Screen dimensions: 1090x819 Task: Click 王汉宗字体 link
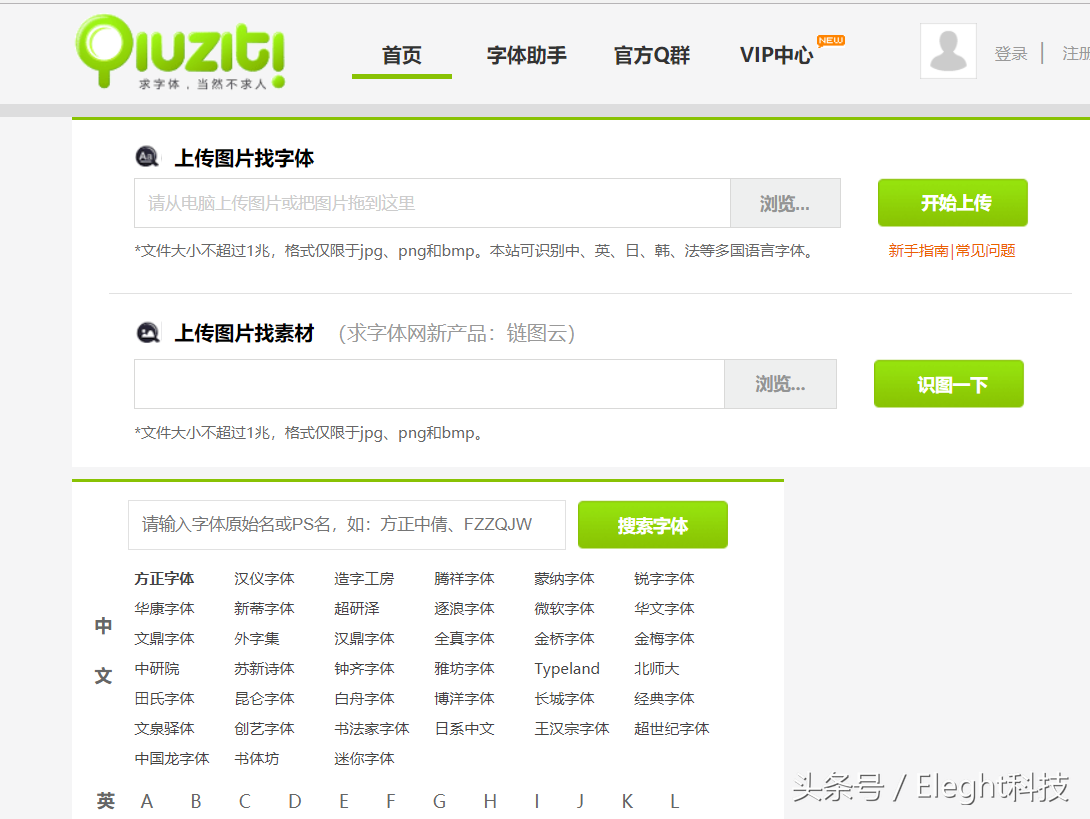(x=571, y=729)
